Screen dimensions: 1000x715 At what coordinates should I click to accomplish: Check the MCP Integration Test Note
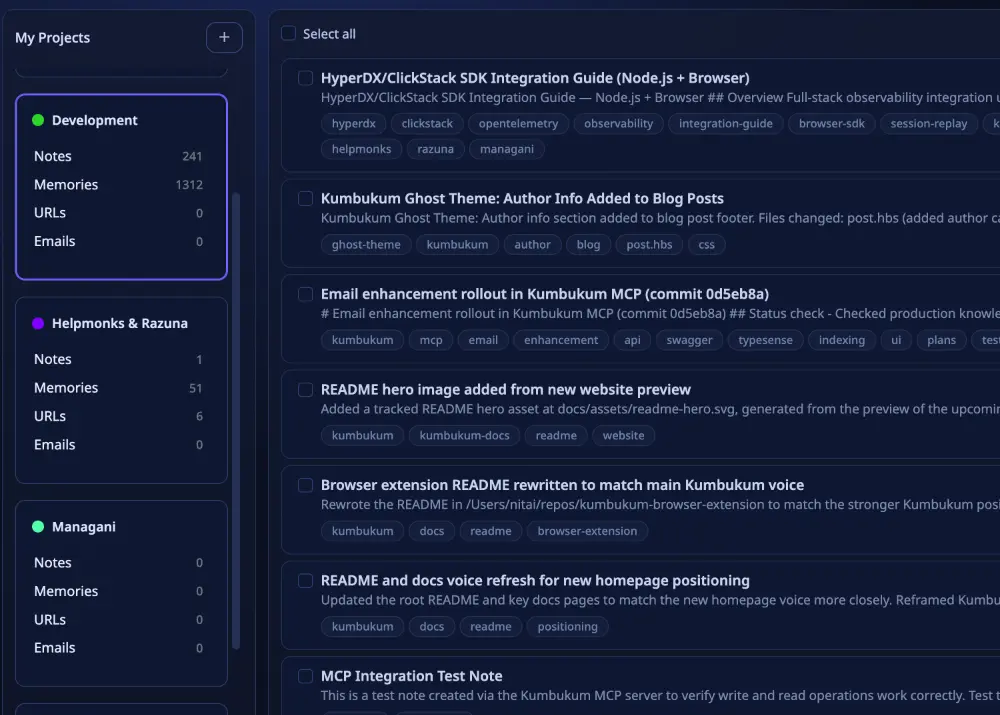tap(305, 676)
